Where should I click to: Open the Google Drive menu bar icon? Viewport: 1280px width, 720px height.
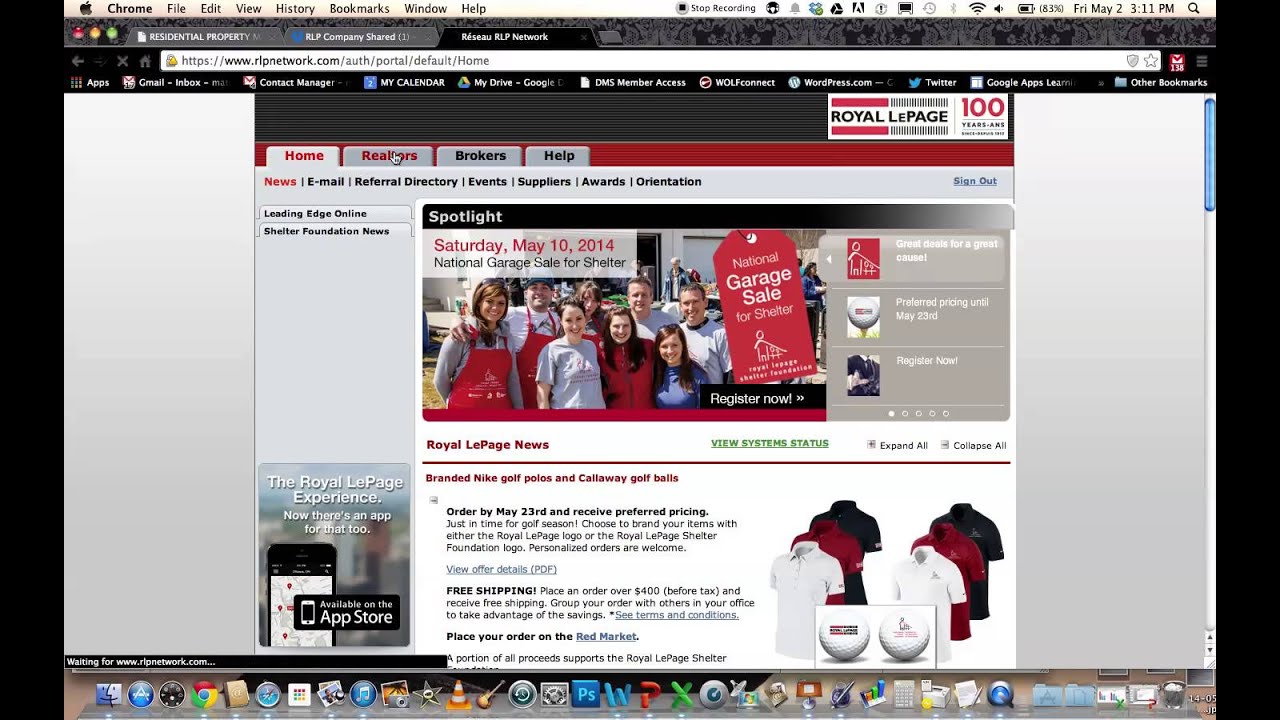coord(838,8)
